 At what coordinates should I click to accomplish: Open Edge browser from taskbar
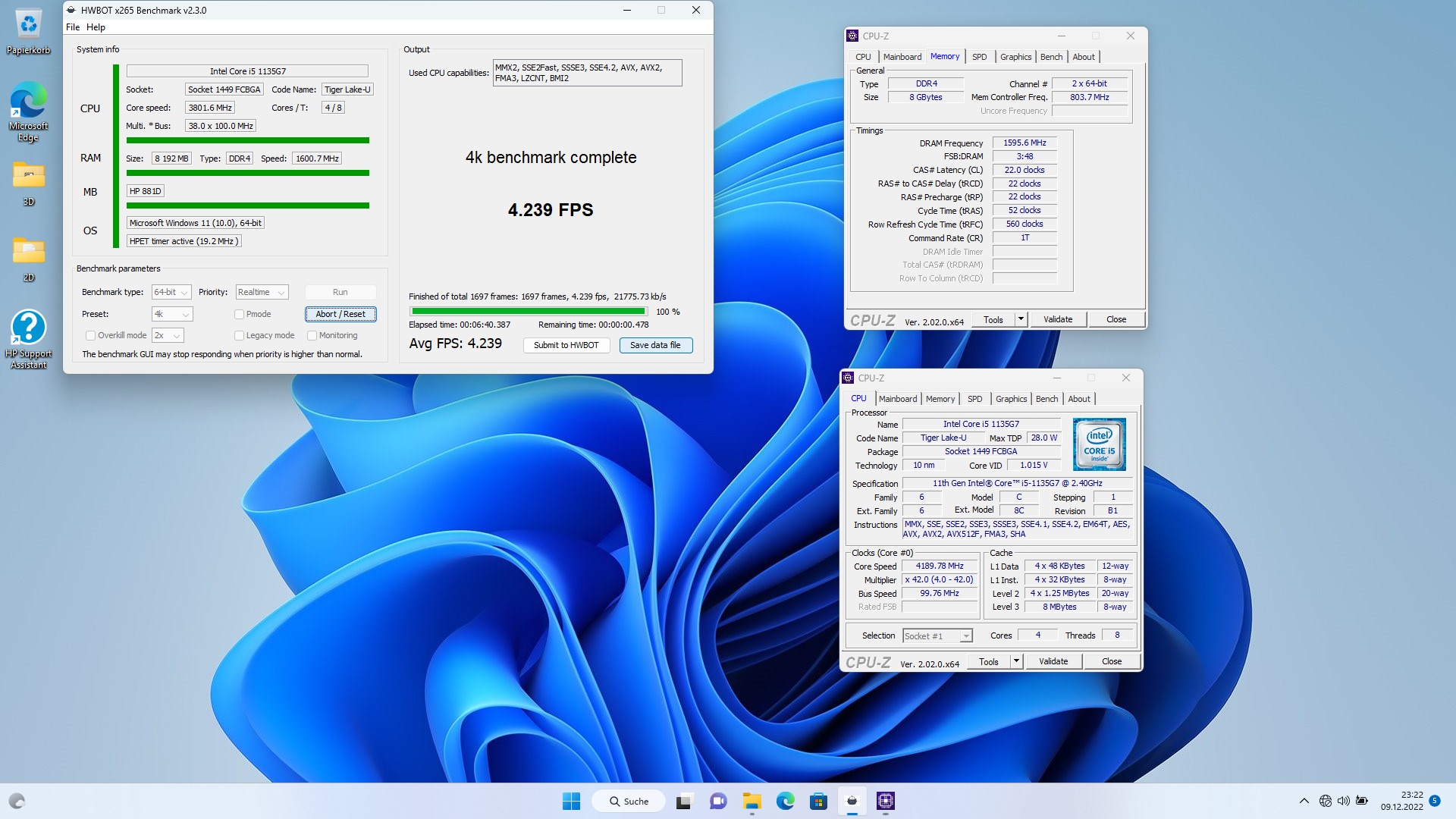785,801
